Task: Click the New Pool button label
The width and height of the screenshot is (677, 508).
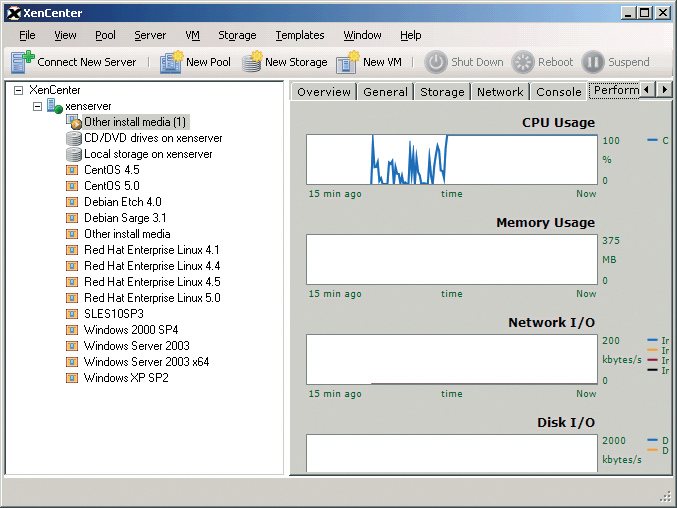Action: [x=208, y=62]
